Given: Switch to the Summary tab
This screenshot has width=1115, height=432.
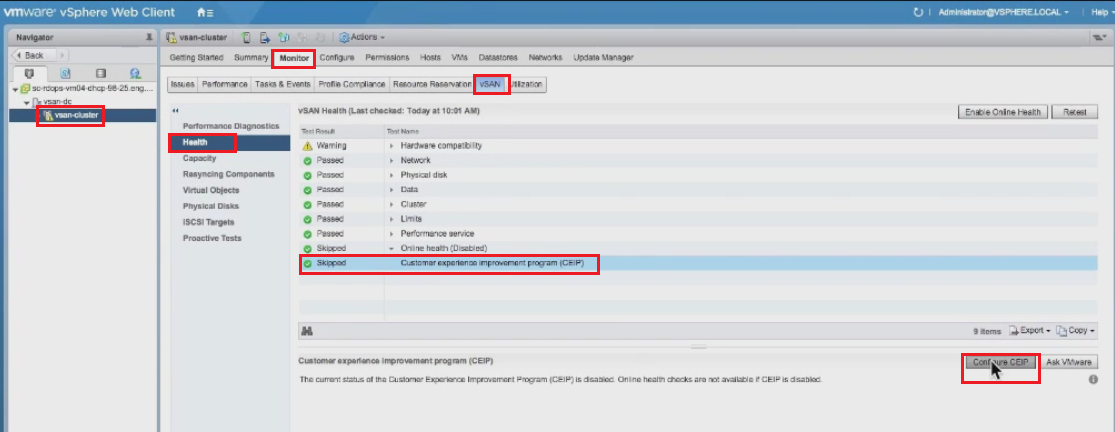Looking at the screenshot, I should pos(250,58).
